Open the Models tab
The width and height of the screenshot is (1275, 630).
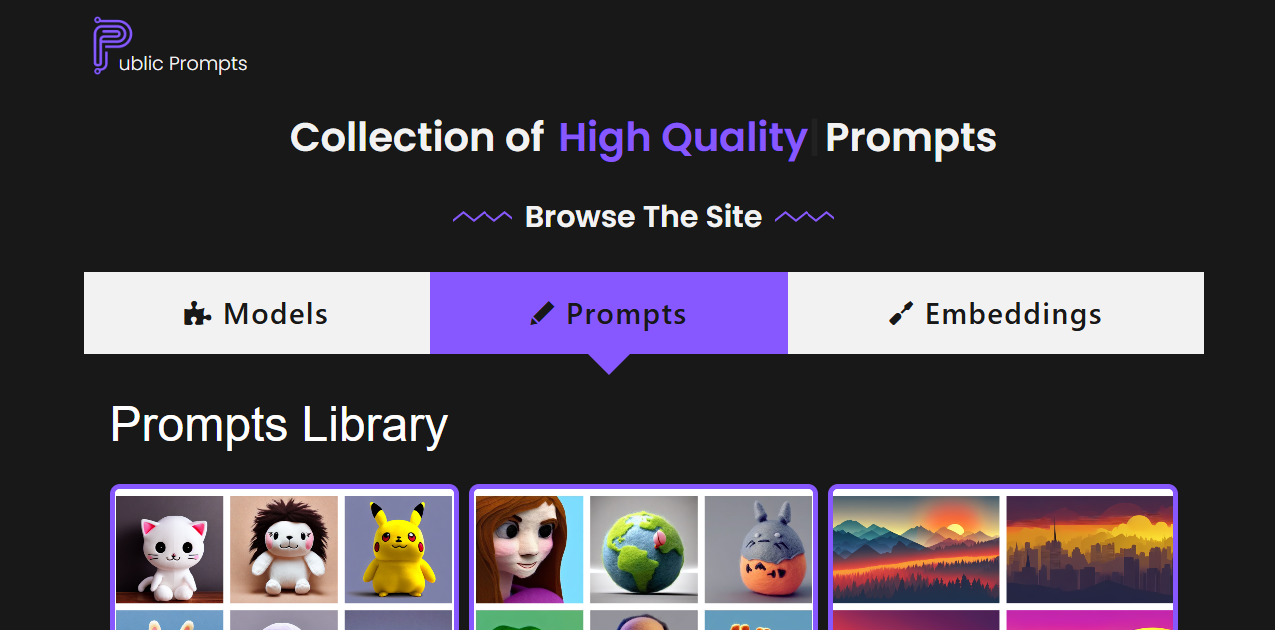(257, 313)
